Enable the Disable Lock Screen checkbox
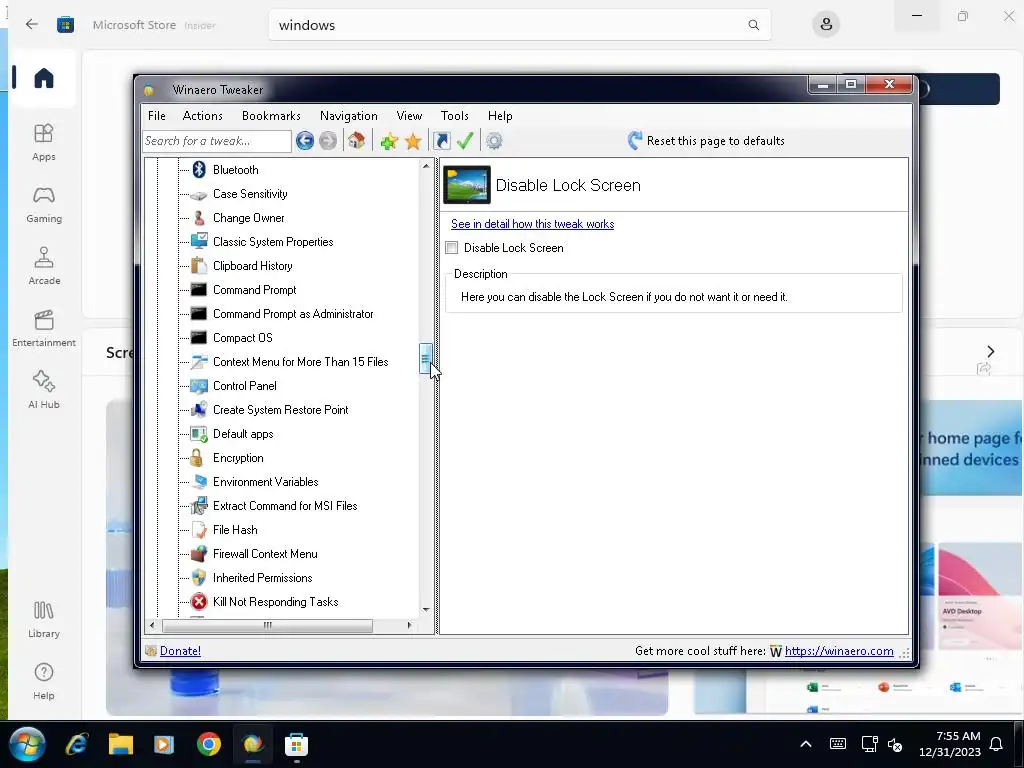This screenshot has height=768, width=1024. click(x=451, y=248)
